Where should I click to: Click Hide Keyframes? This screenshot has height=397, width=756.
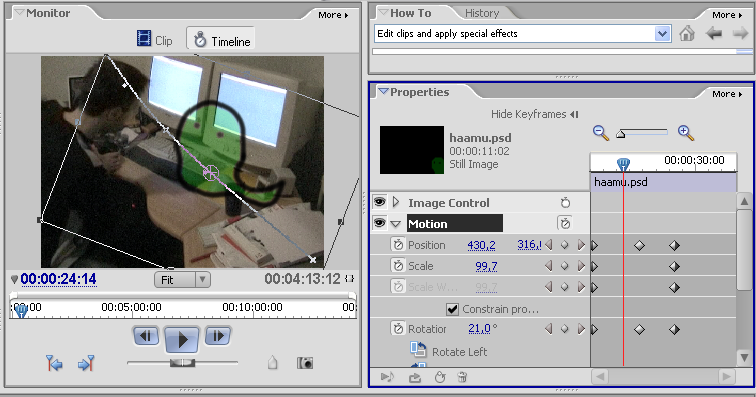534,114
